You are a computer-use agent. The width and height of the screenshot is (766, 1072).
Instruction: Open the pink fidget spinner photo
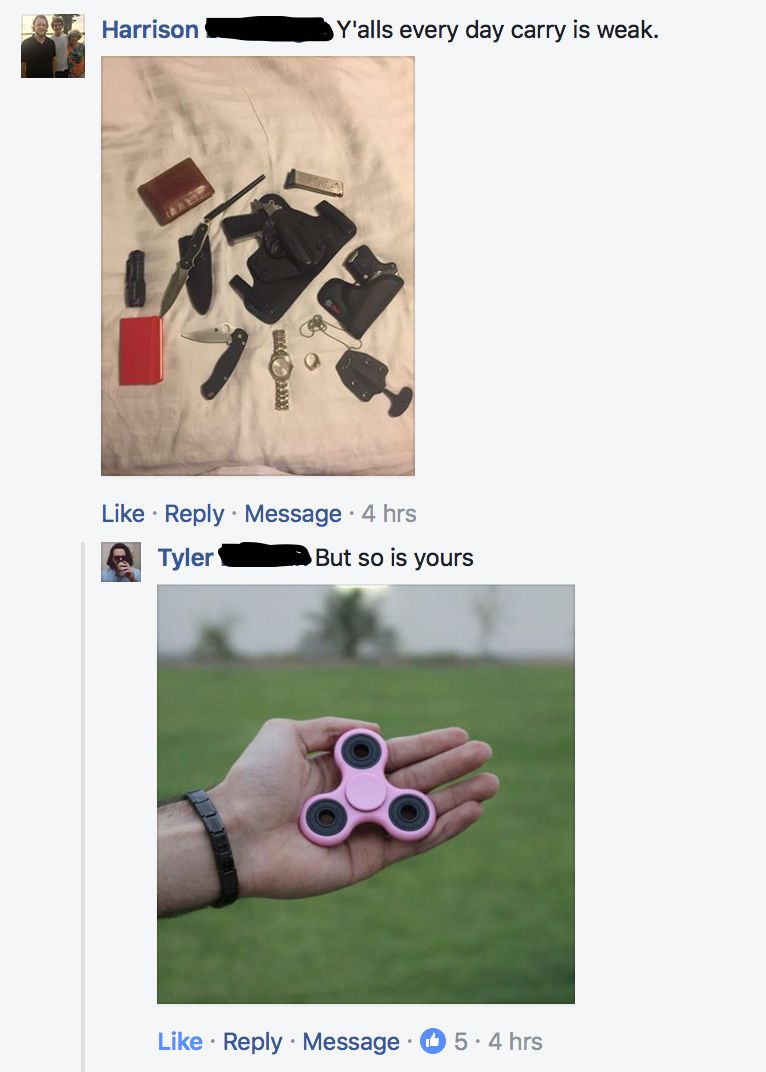click(366, 794)
